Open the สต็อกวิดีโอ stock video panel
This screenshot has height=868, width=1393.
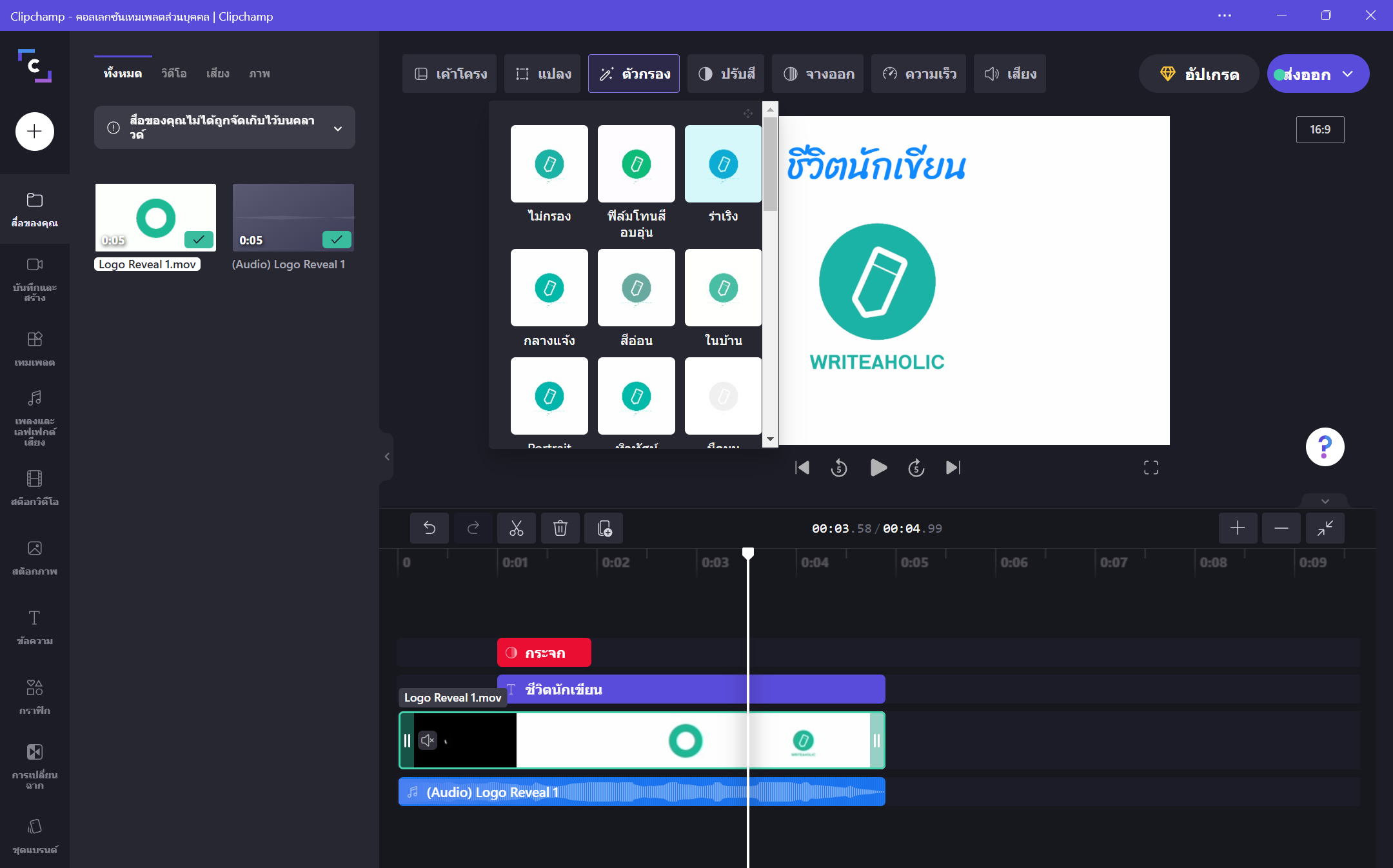[x=35, y=488]
